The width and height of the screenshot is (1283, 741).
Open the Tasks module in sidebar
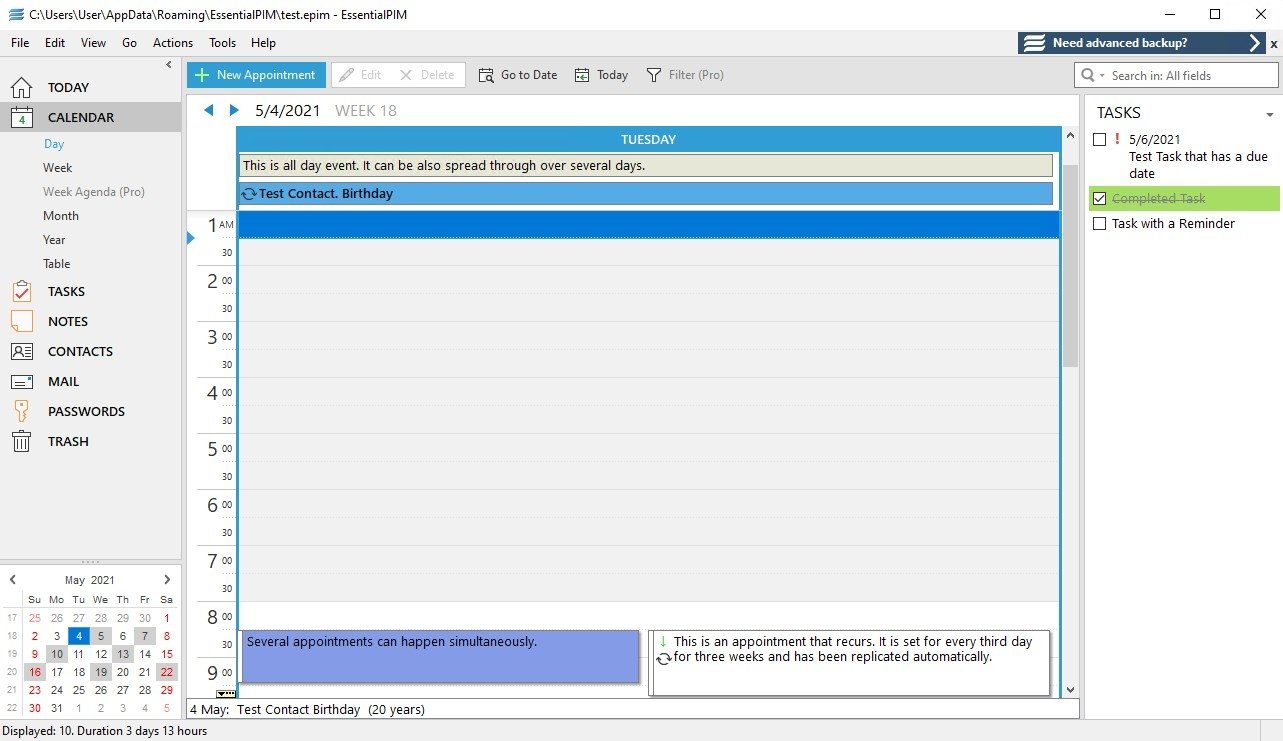(66, 291)
